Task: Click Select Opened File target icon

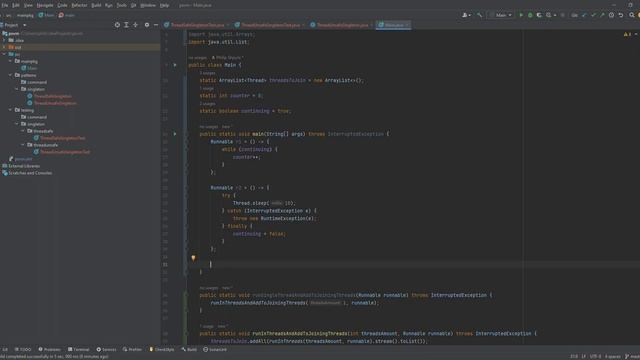Action: coord(117,25)
